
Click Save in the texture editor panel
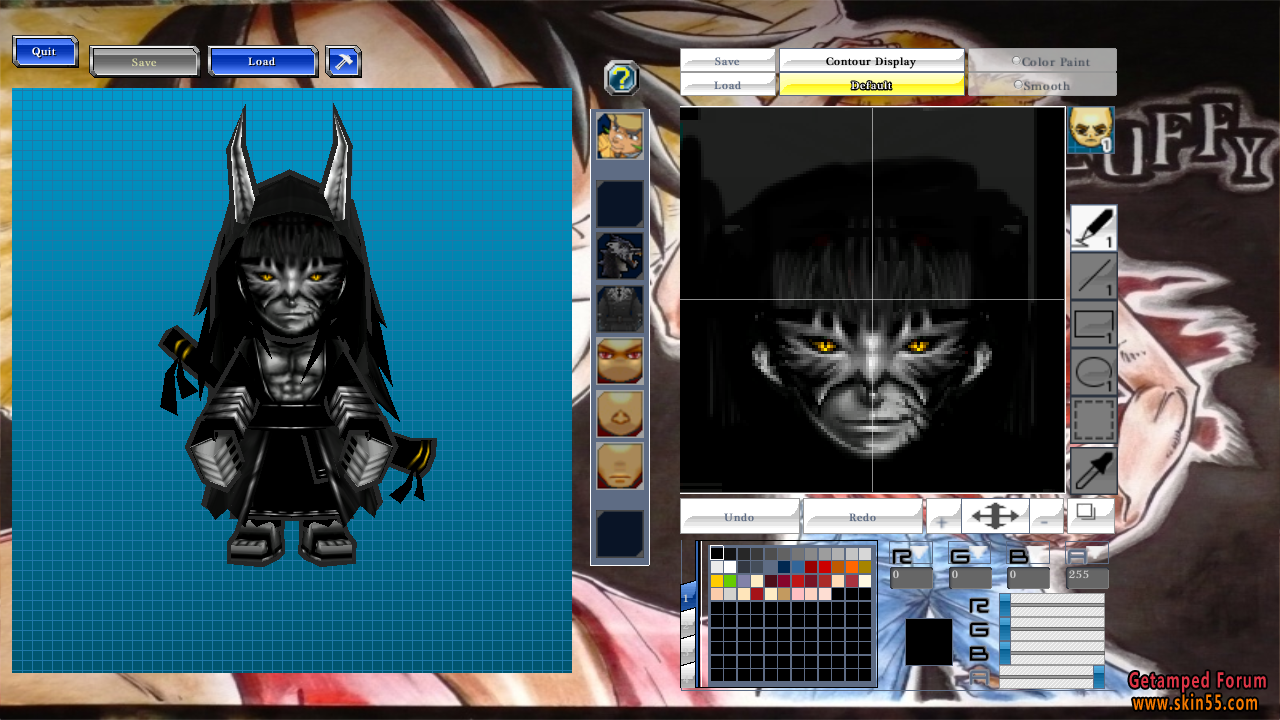coord(728,61)
